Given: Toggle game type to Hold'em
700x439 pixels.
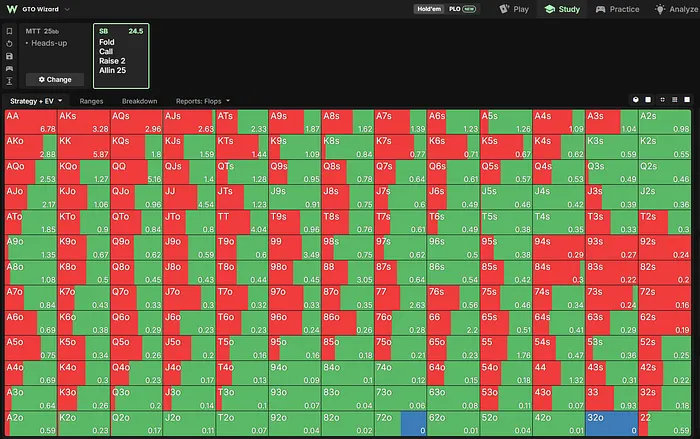Looking at the screenshot, I should (429, 9).
